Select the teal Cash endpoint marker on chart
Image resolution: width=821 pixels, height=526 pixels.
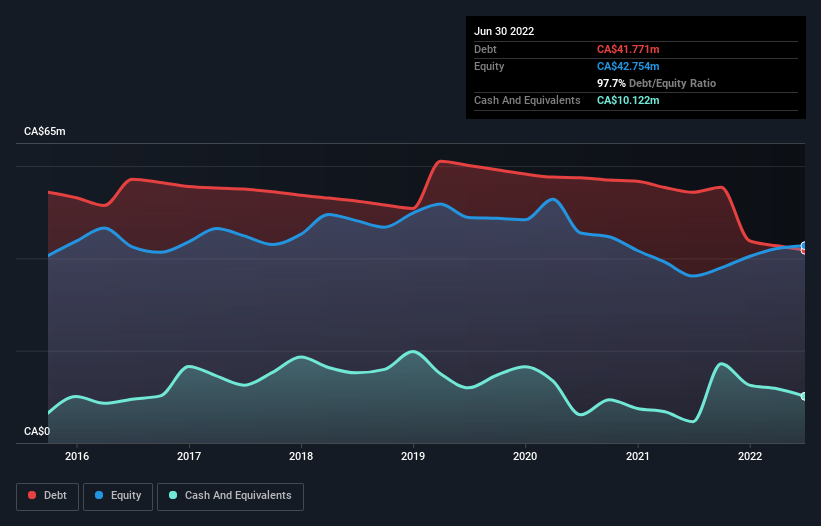point(804,396)
